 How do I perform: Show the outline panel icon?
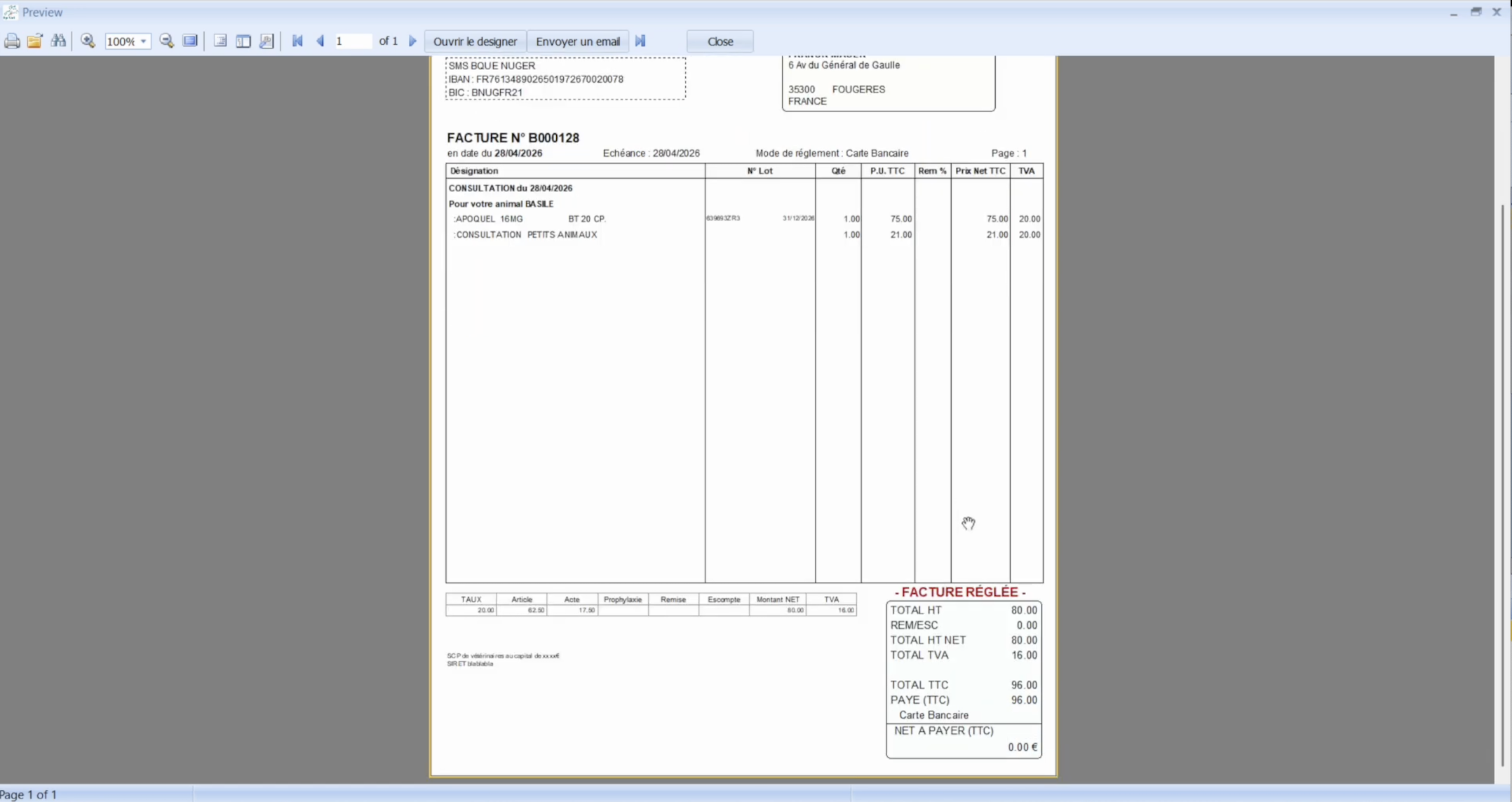(220, 41)
